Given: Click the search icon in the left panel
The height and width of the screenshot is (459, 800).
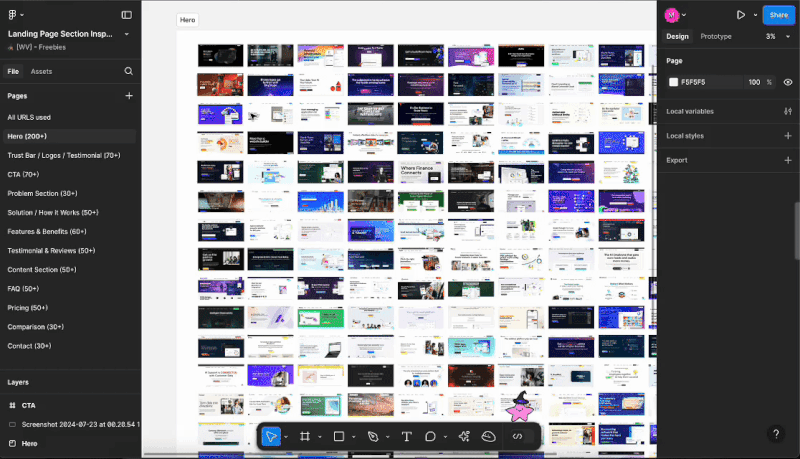Looking at the screenshot, I should (x=129, y=71).
